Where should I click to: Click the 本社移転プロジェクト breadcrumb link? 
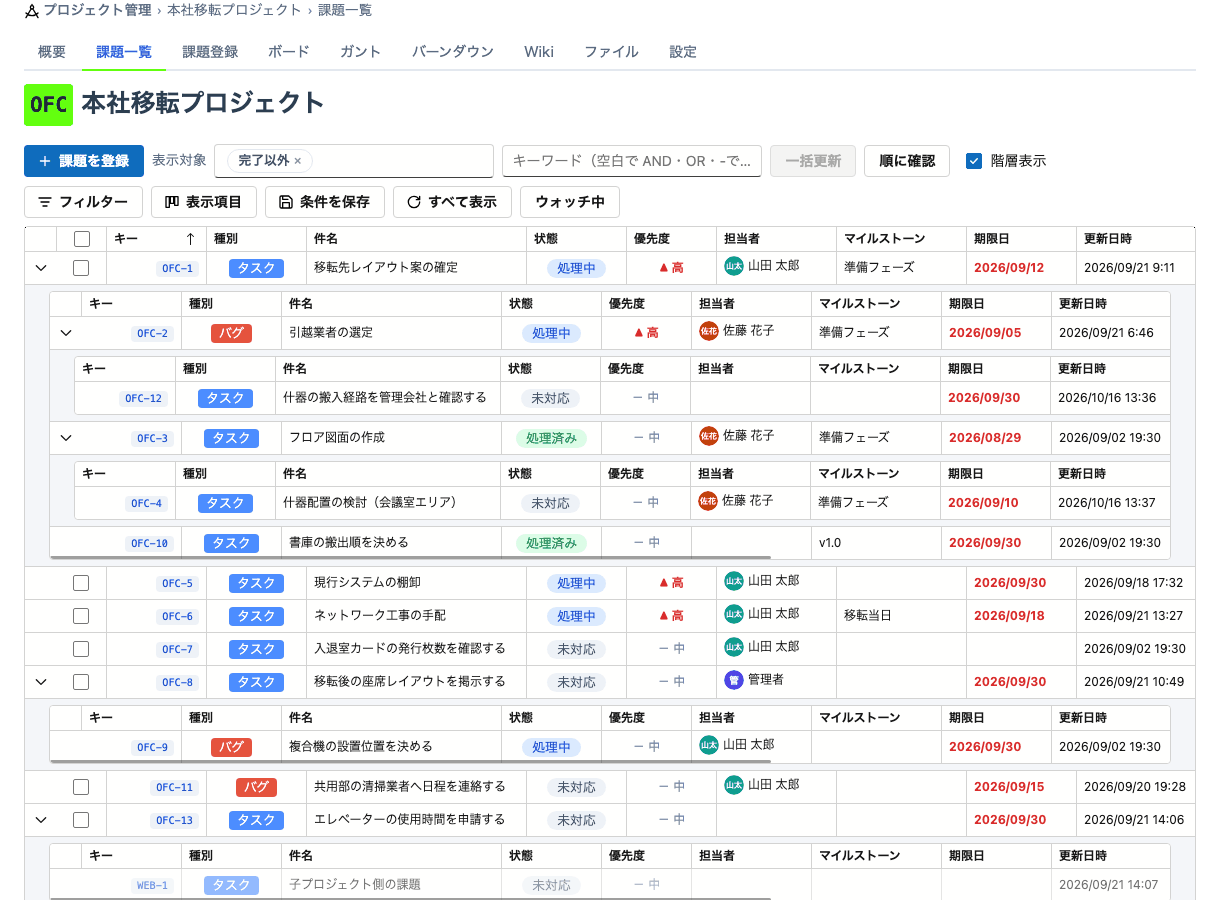click(x=234, y=10)
